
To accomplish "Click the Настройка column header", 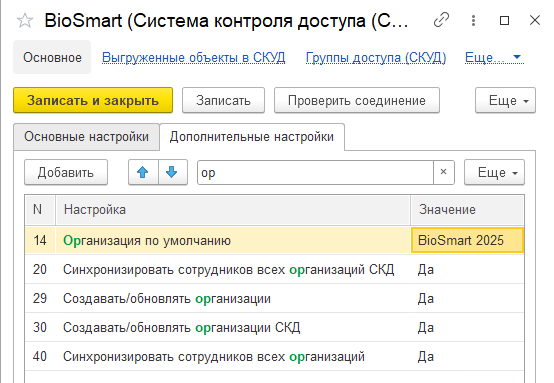I will 233,210.
